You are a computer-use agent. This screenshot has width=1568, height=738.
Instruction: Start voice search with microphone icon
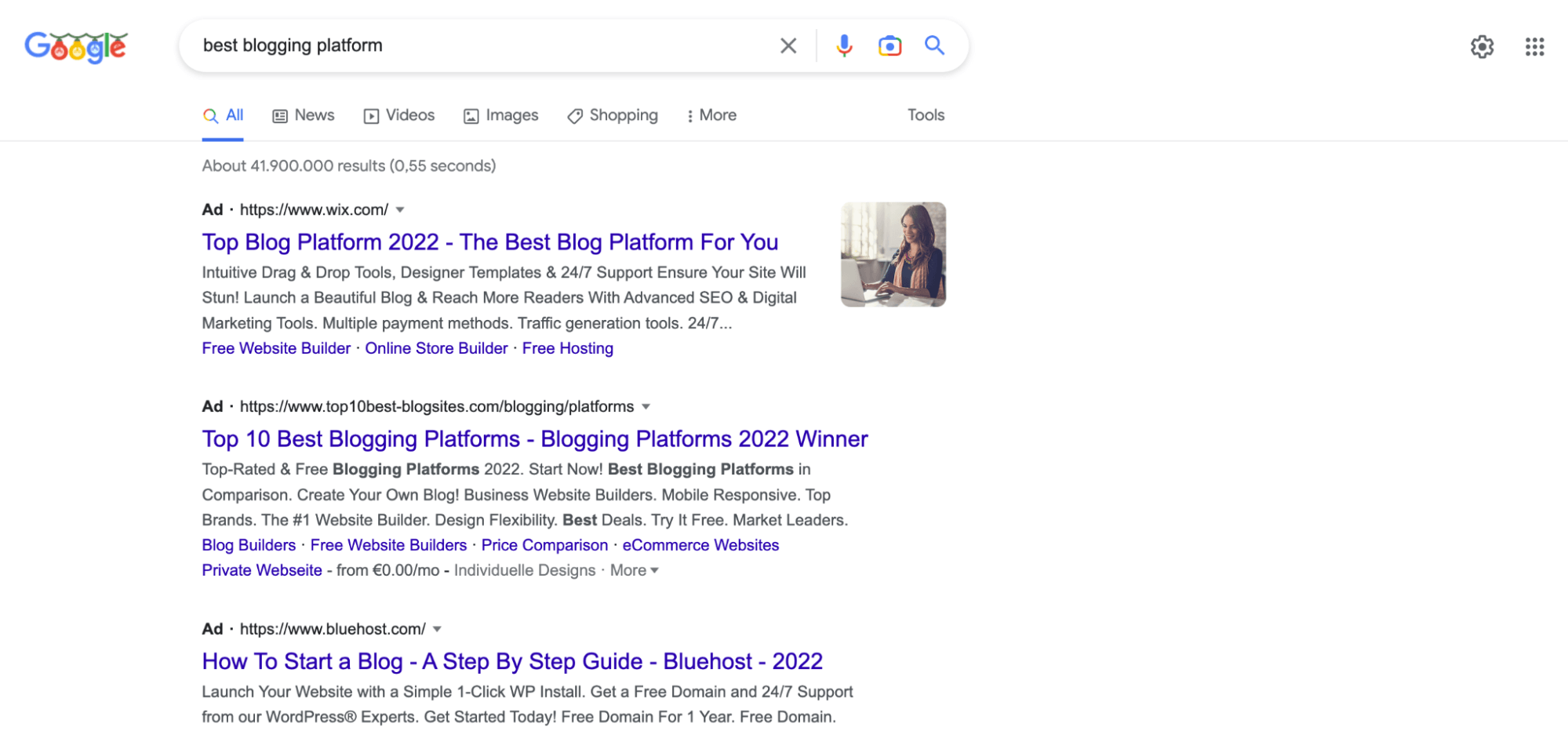coord(844,46)
